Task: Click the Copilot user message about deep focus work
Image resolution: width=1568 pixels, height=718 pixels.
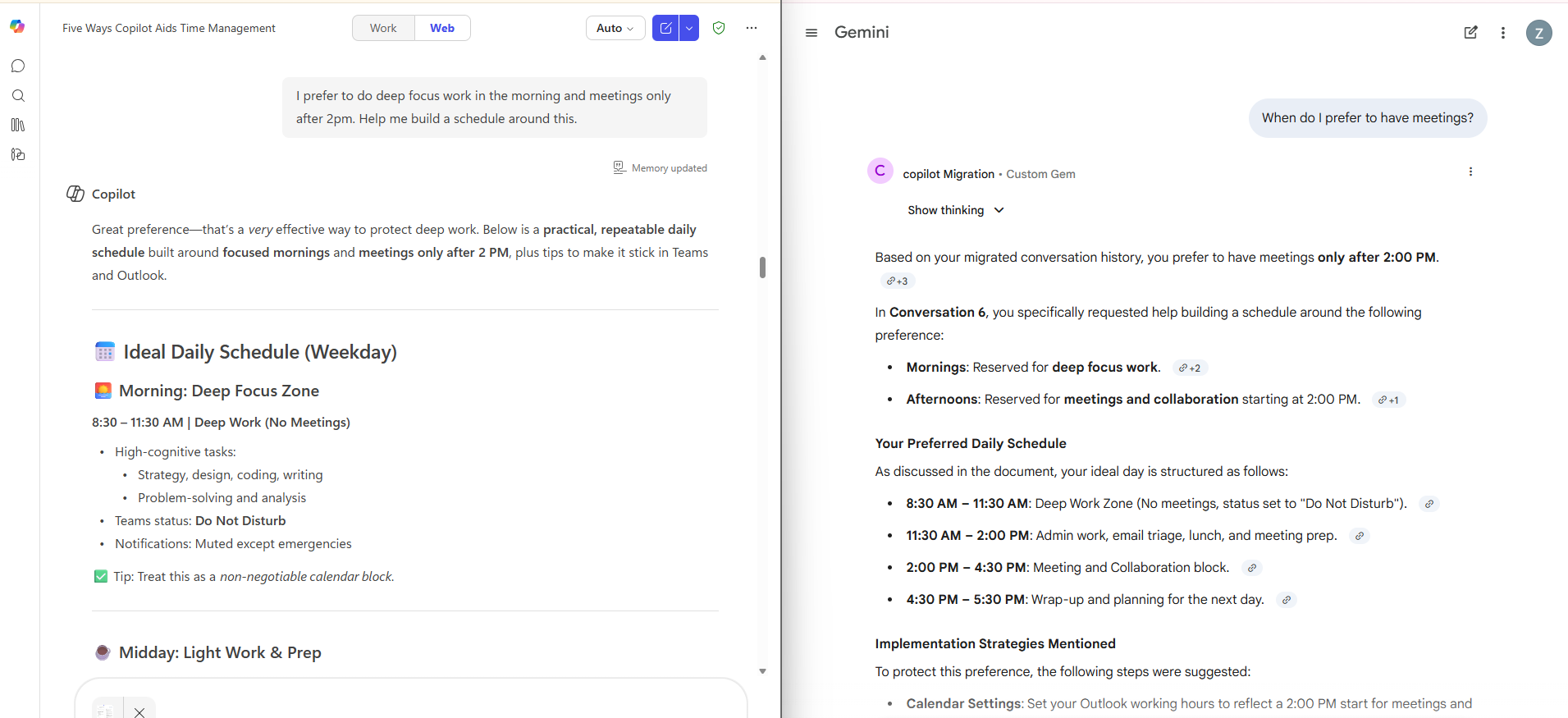Action: pyautogui.click(x=495, y=107)
